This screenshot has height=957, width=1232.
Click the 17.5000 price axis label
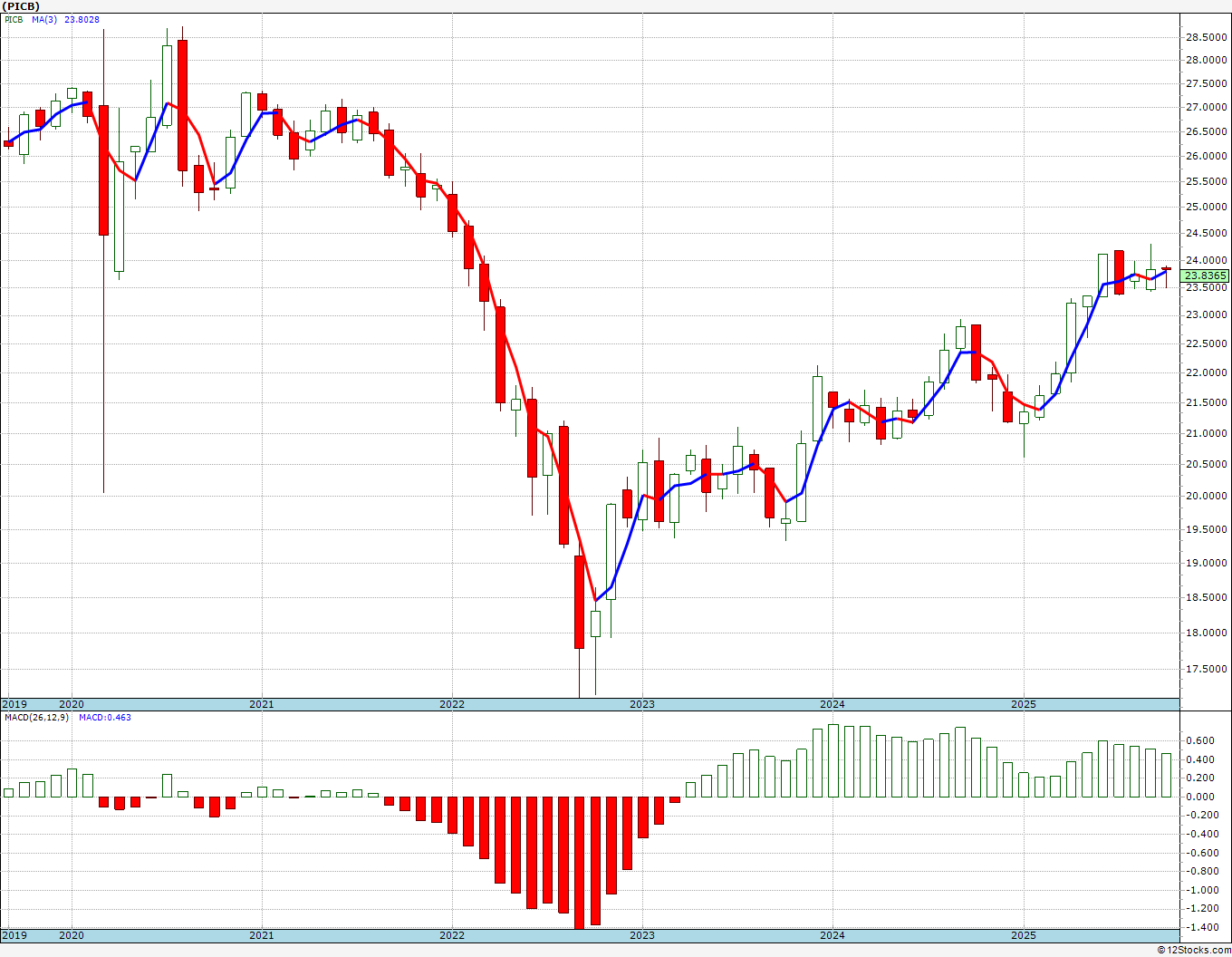[x=1206, y=669]
